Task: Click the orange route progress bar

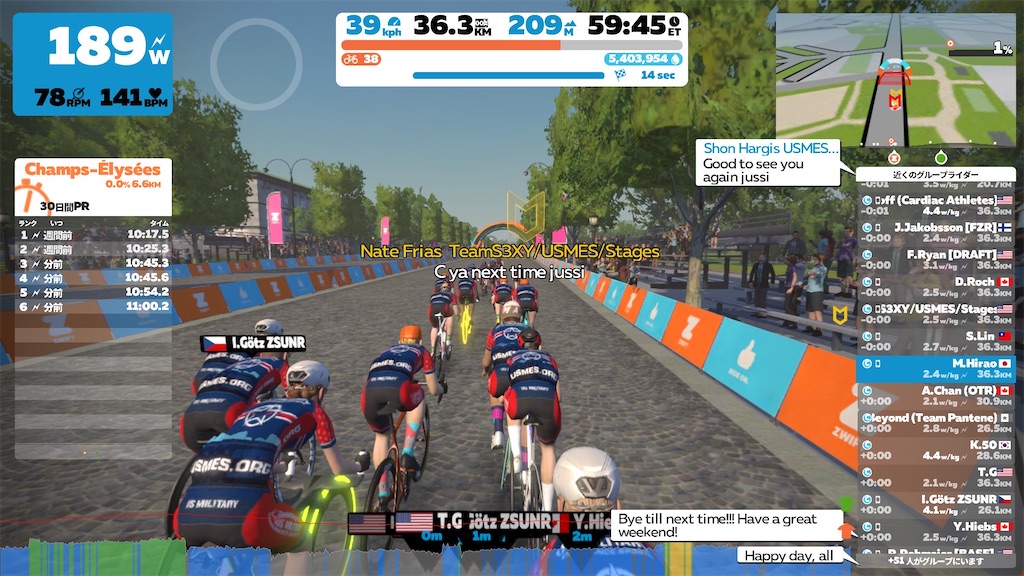Action: pyautogui.click(x=511, y=45)
